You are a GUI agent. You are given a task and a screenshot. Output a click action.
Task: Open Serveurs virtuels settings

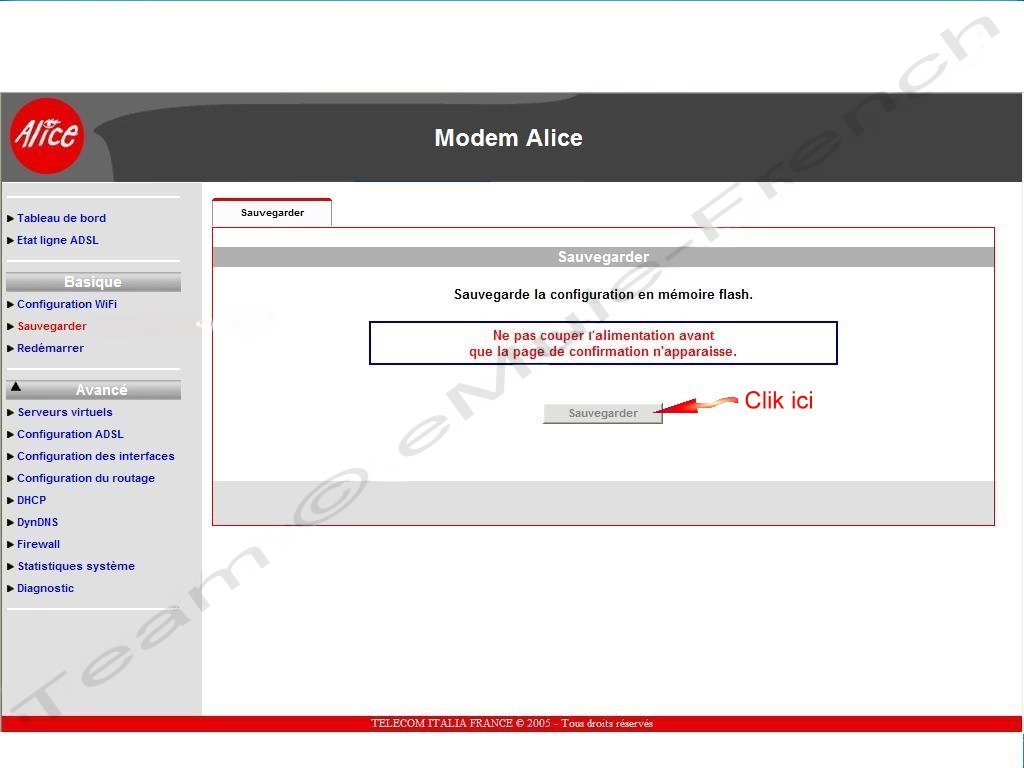(x=65, y=413)
